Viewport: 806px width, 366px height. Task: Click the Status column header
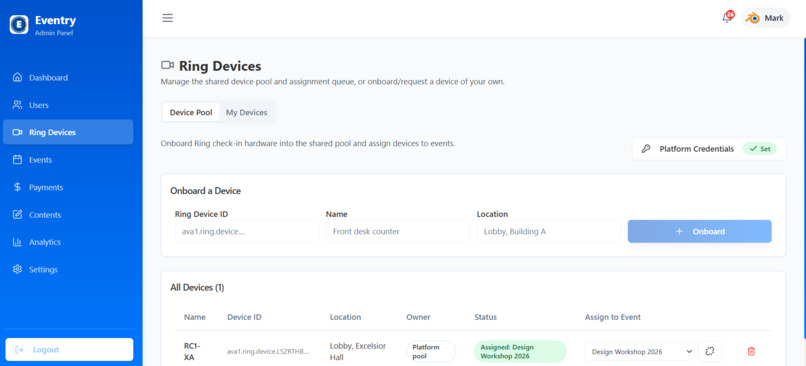pyautogui.click(x=485, y=317)
